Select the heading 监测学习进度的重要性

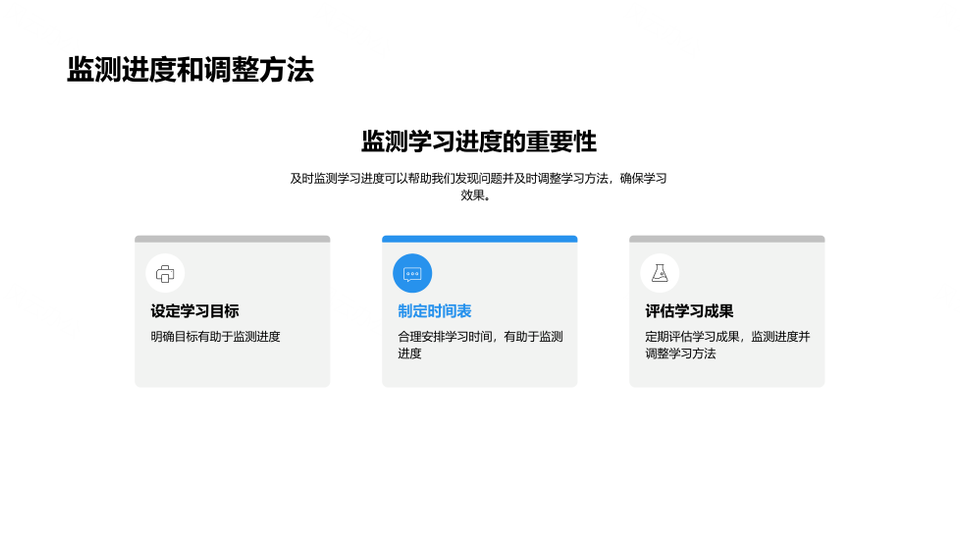tap(479, 141)
